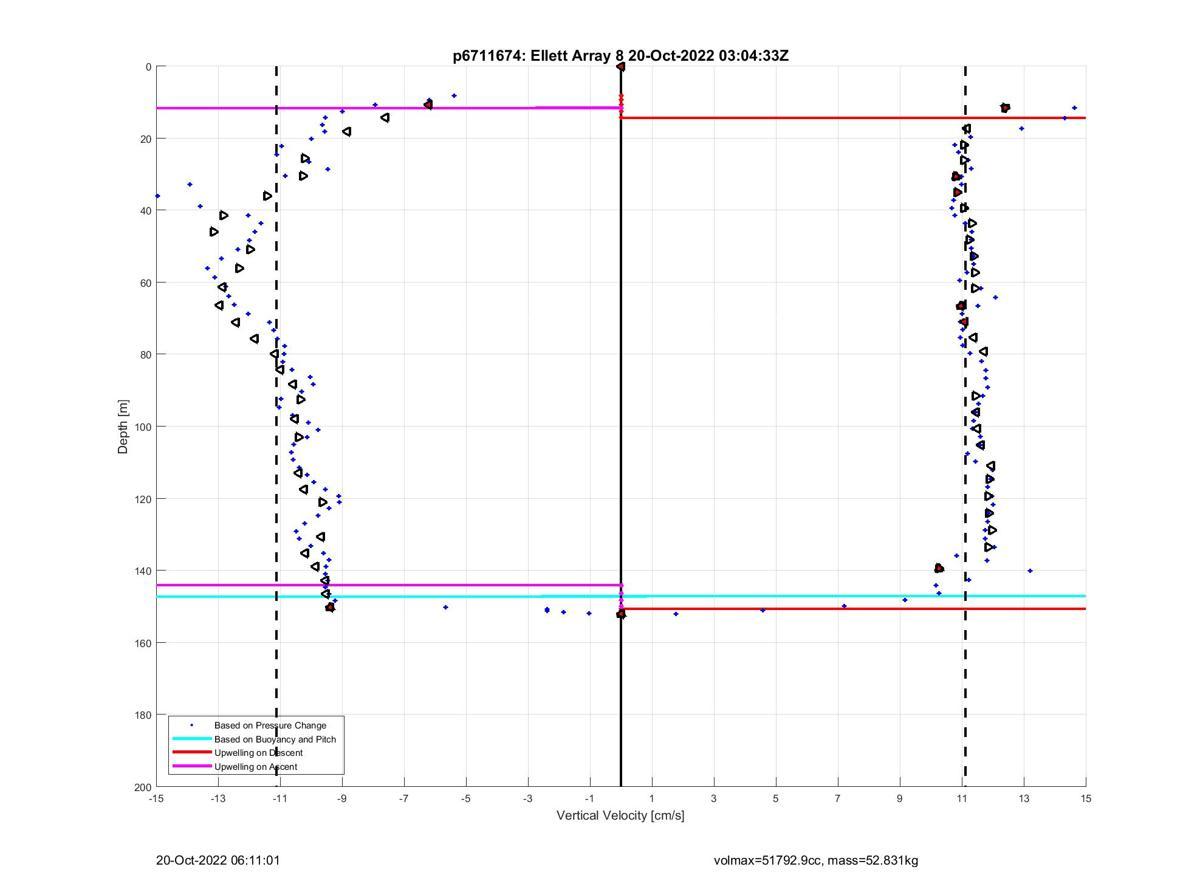The image size is (1200, 885).
Task: Click x-axis tick label '9'
Action: tap(900, 798)
